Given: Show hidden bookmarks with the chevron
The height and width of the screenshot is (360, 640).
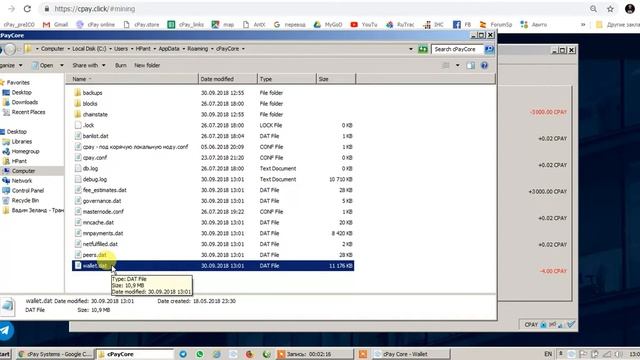Looking at the screenshot, I should (583, 24).
